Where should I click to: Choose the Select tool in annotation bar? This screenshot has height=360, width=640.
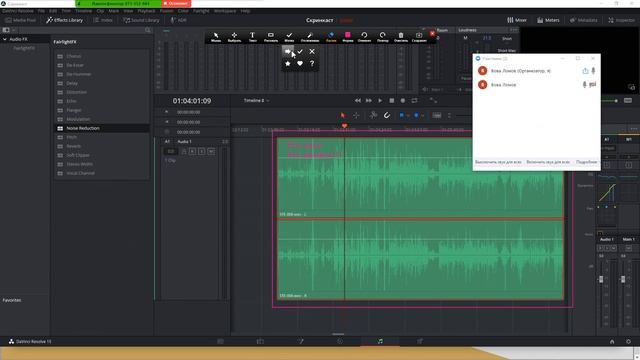point(234,37)
